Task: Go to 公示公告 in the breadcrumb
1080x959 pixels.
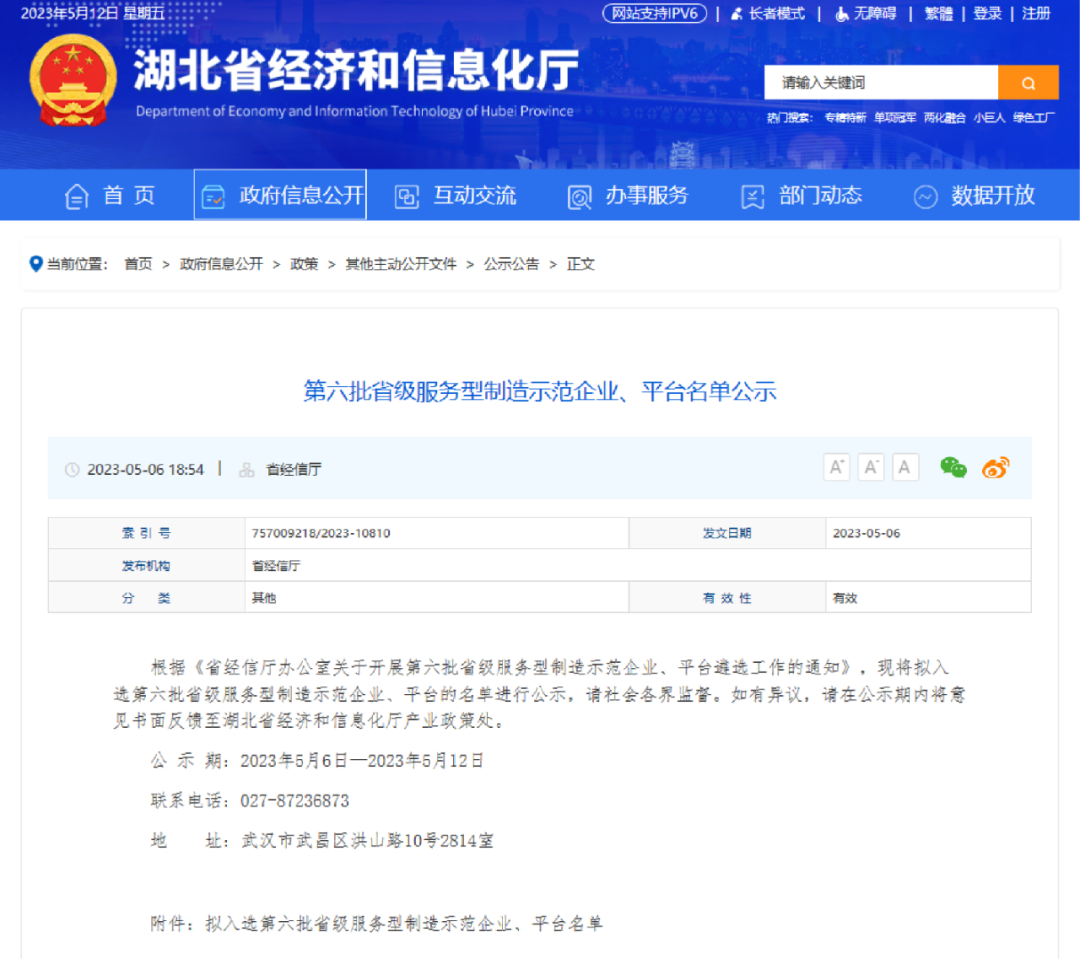Action: click(511, 264)
